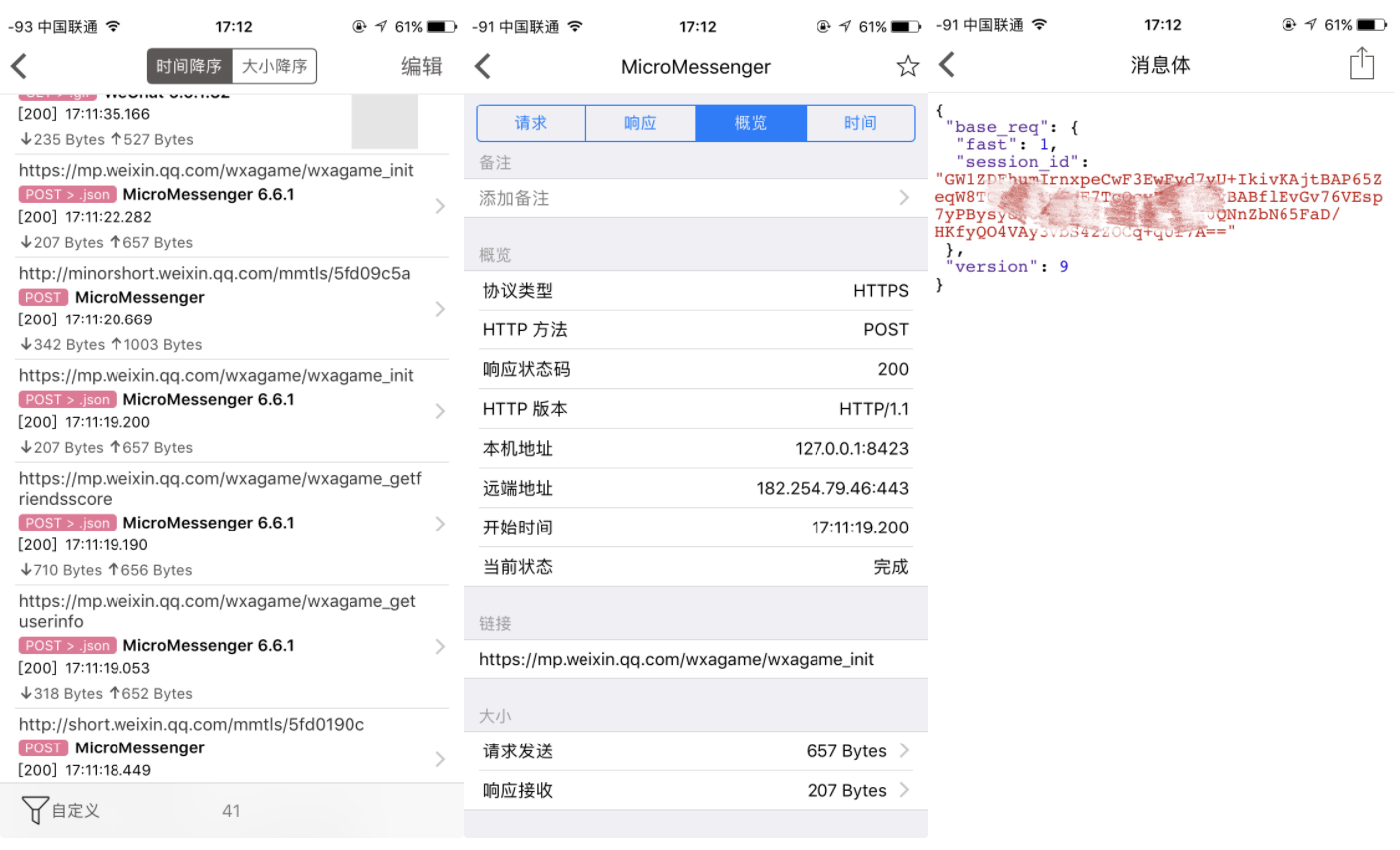Go back from the MicroMessenger detail screen
This screenshot has width=1400, height=850.
483,67
